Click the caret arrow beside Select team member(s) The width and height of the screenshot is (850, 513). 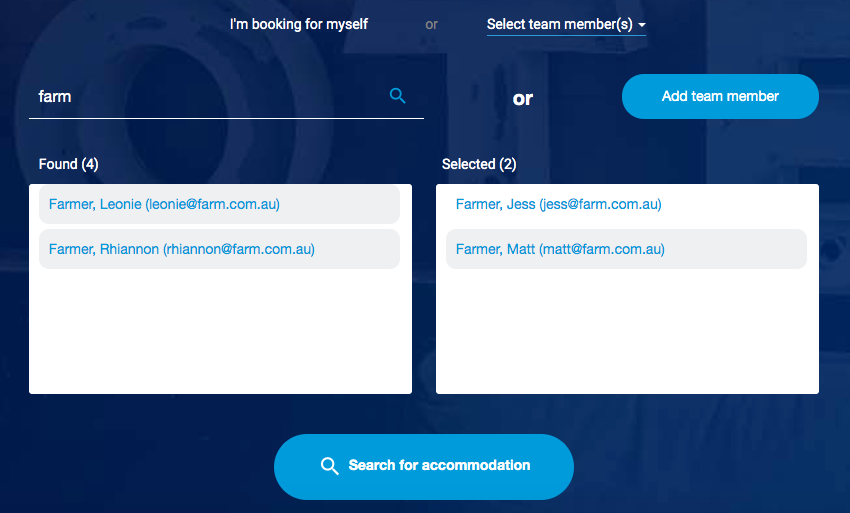641,25
